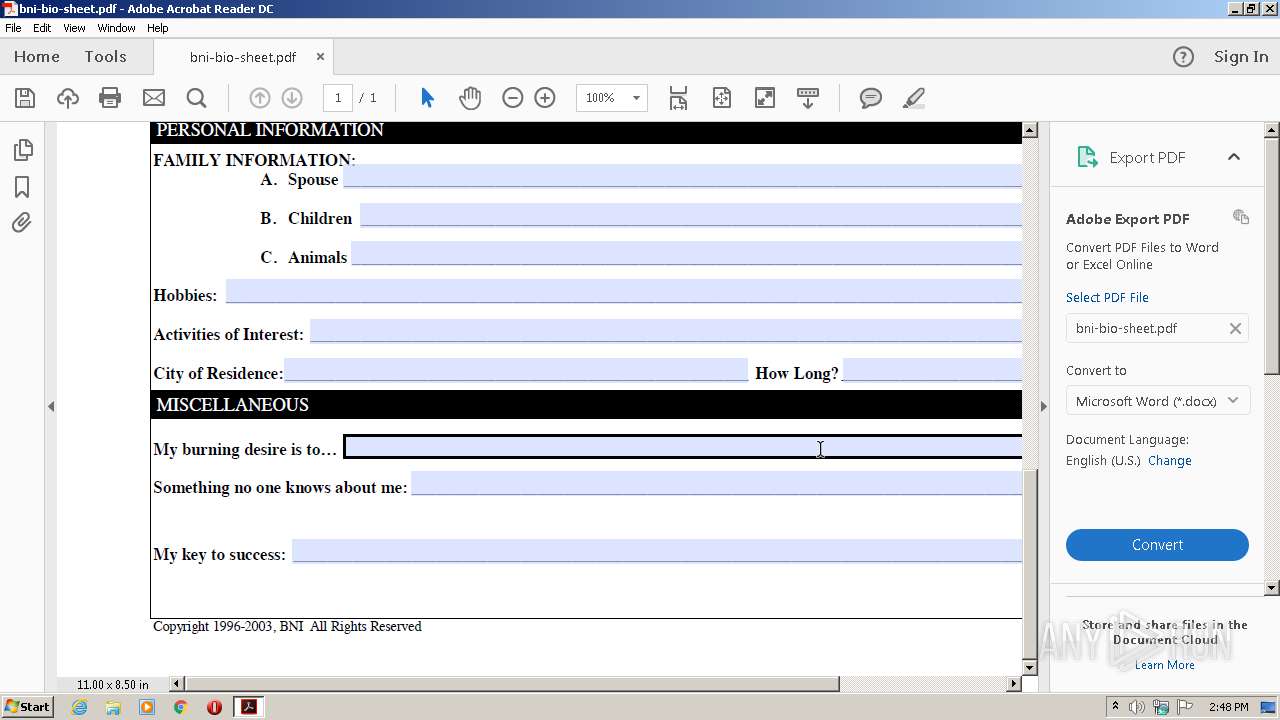Open Chrome from the taskbar

[180, 707]
